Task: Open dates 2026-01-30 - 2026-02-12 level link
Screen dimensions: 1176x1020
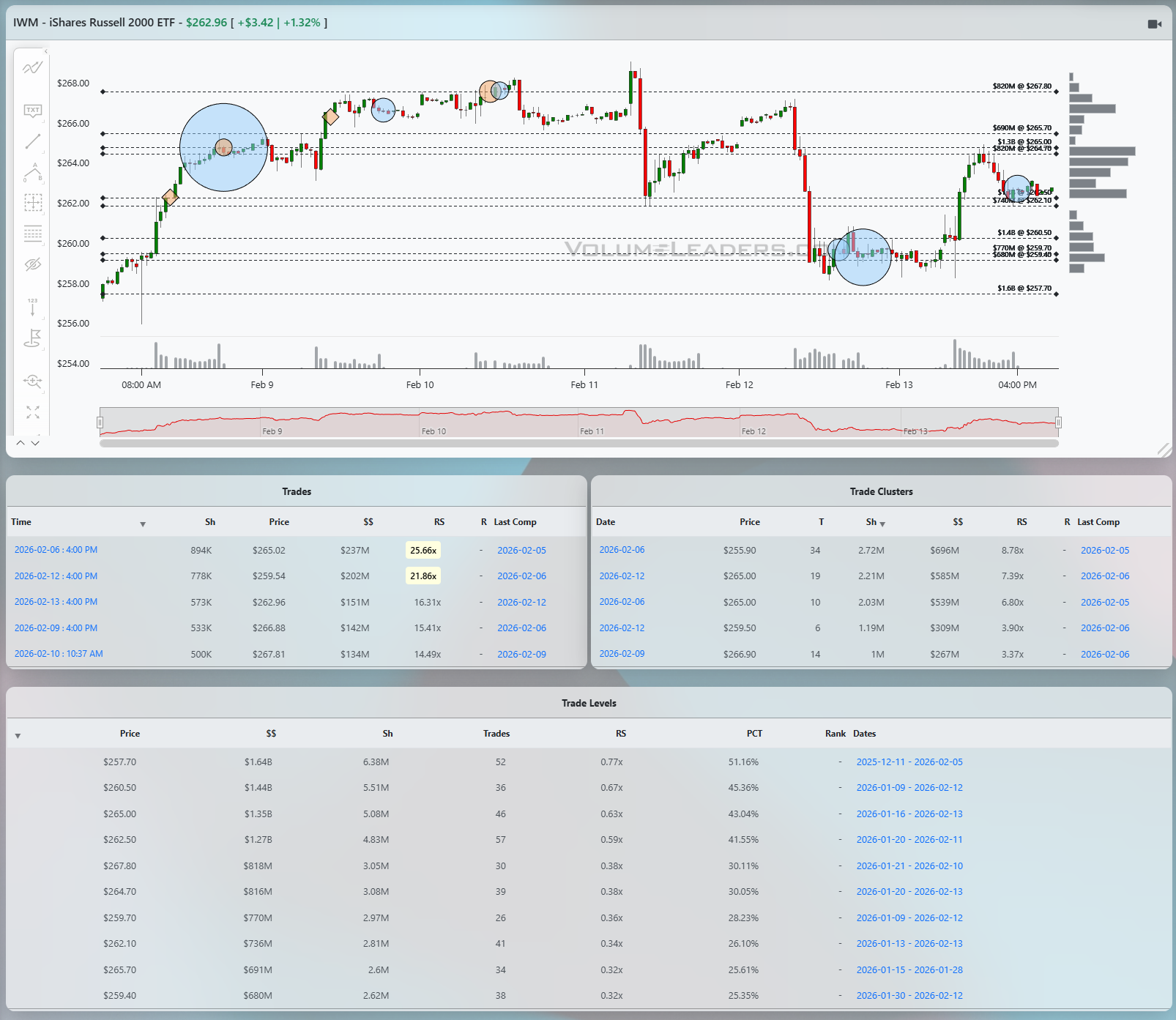Action: click(x=909, y=996)
